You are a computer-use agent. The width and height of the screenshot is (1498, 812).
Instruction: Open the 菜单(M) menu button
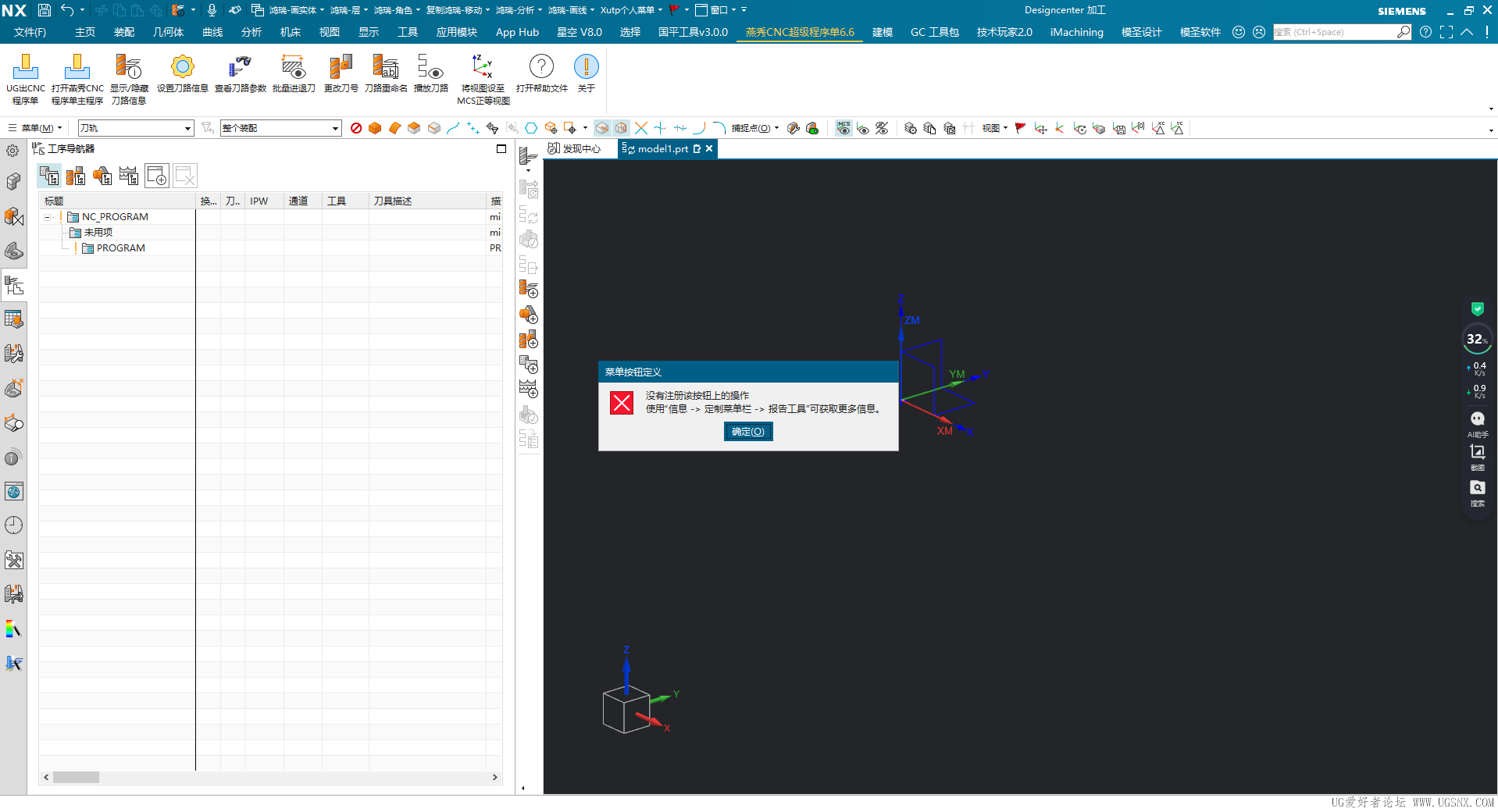(35, 128)
